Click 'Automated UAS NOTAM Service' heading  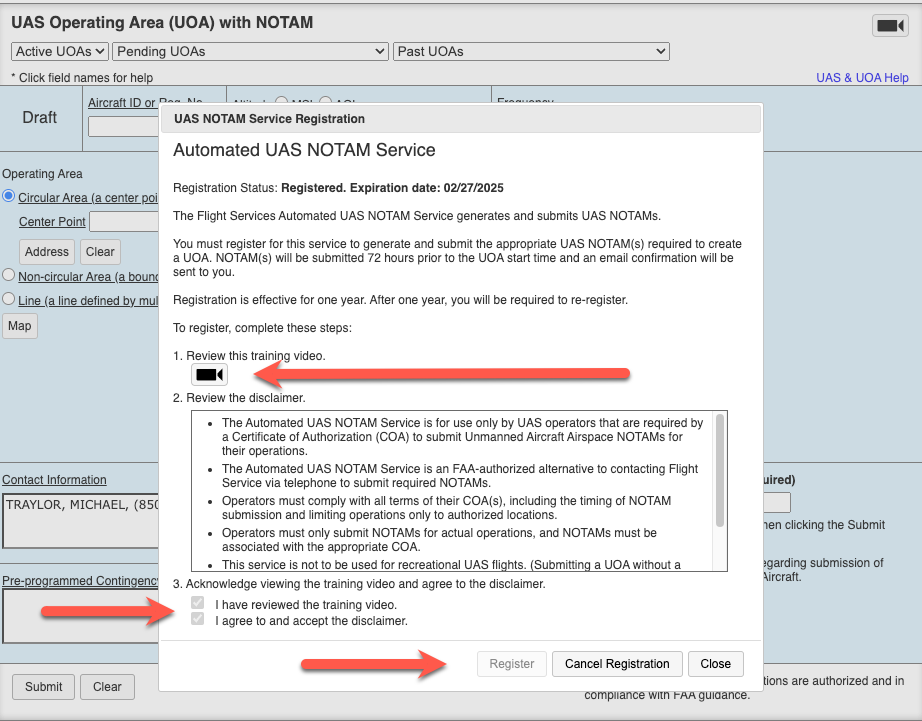pos(304,150)
